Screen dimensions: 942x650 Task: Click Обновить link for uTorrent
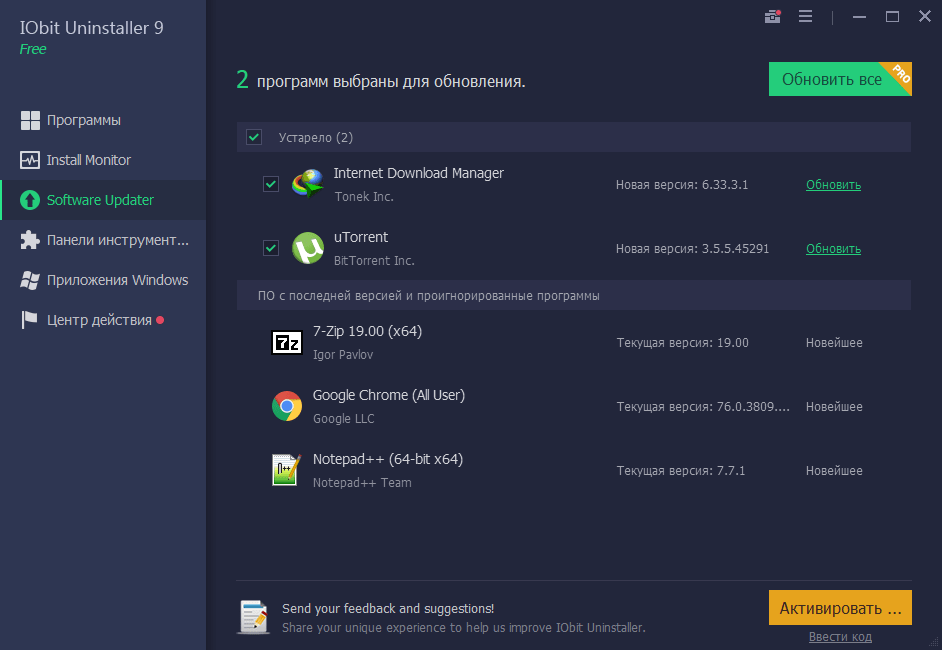point(833,249)
